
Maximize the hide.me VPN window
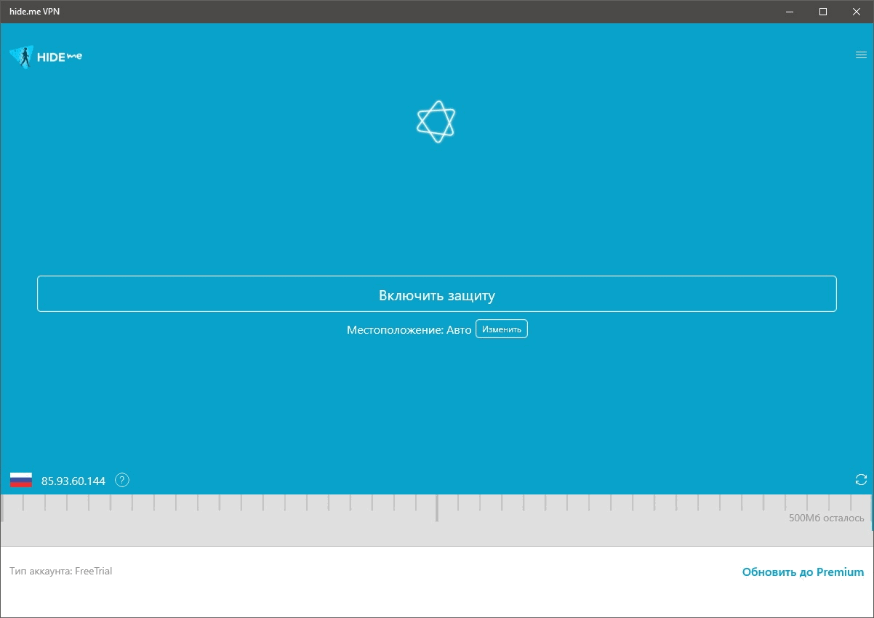click(x=823, y=11)
